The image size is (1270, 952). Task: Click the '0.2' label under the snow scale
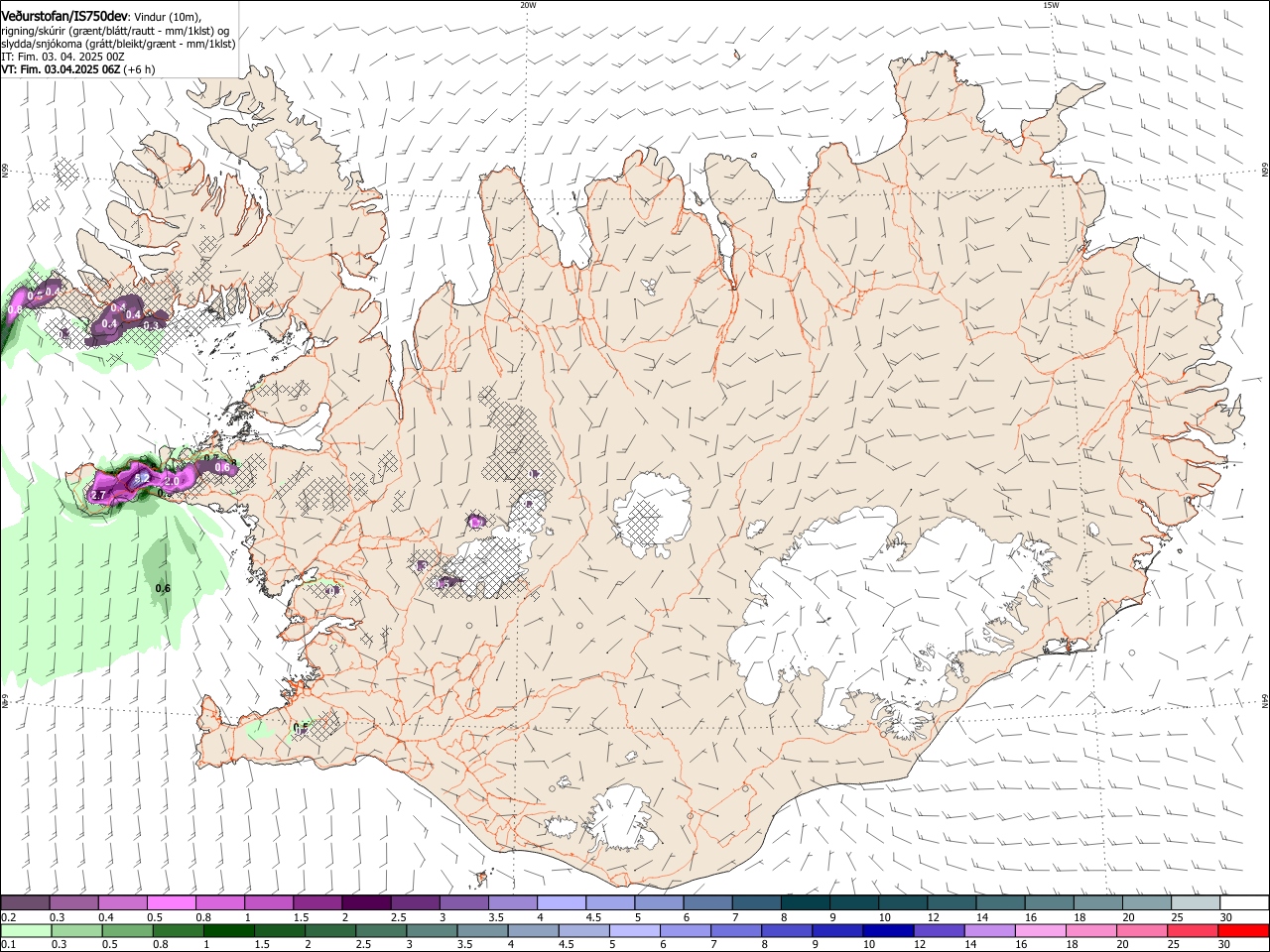coord(8,917)
